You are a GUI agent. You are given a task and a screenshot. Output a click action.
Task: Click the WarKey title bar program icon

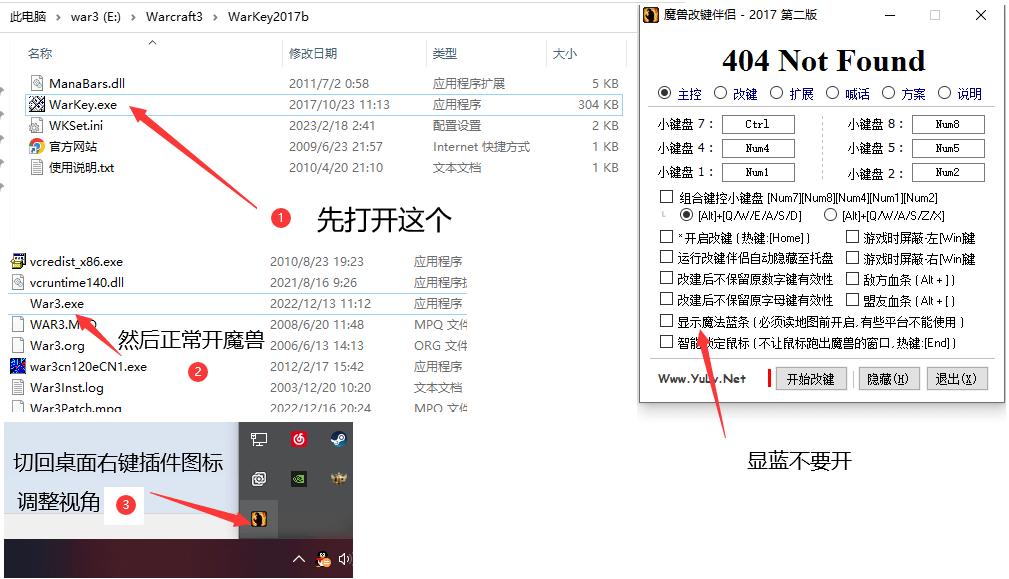(x=650, y=15)
